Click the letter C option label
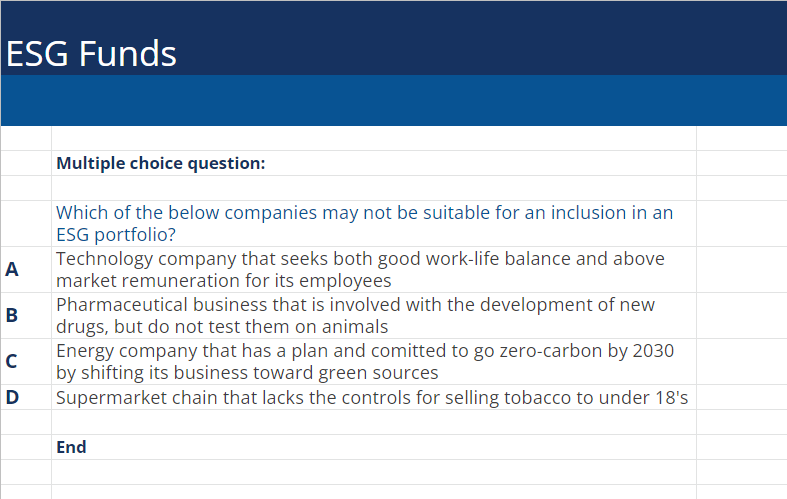Screen dimensions: 787x499 pos(12,362)
